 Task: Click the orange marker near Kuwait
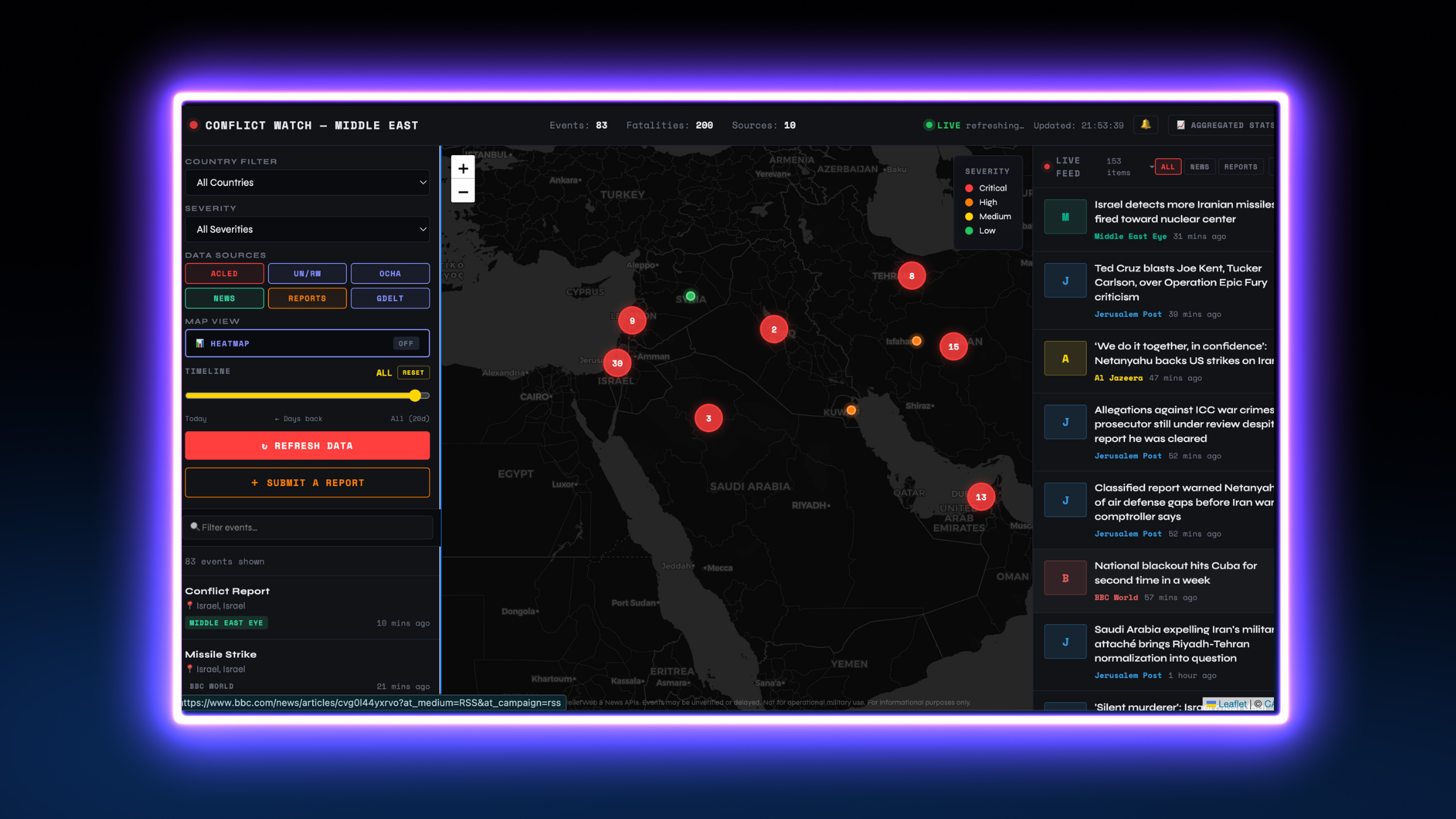[x=851, y=410]
